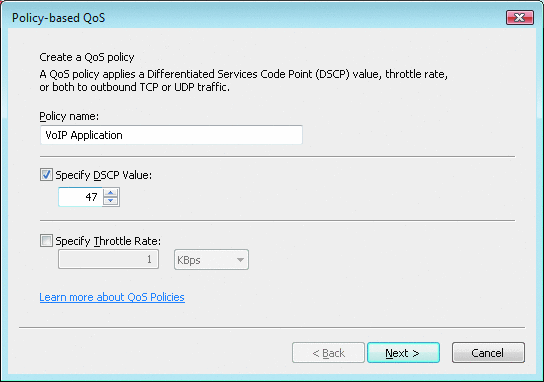Open Learn more about QoS Policies link

coord(112,297)
